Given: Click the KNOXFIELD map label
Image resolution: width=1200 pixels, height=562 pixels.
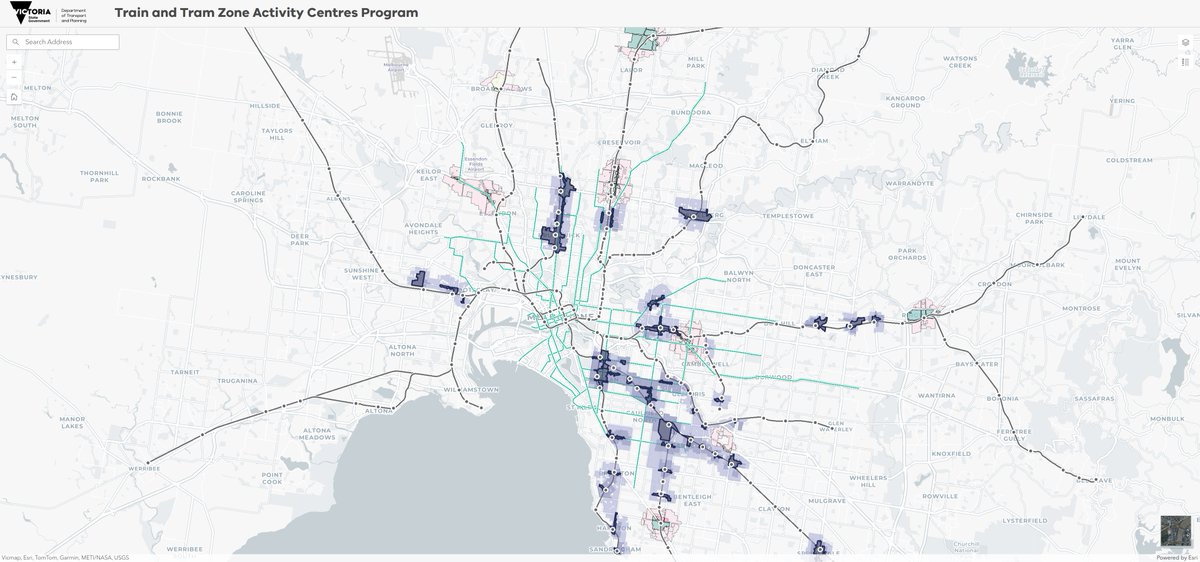Looking at the screenshot, I should point(950,453).
